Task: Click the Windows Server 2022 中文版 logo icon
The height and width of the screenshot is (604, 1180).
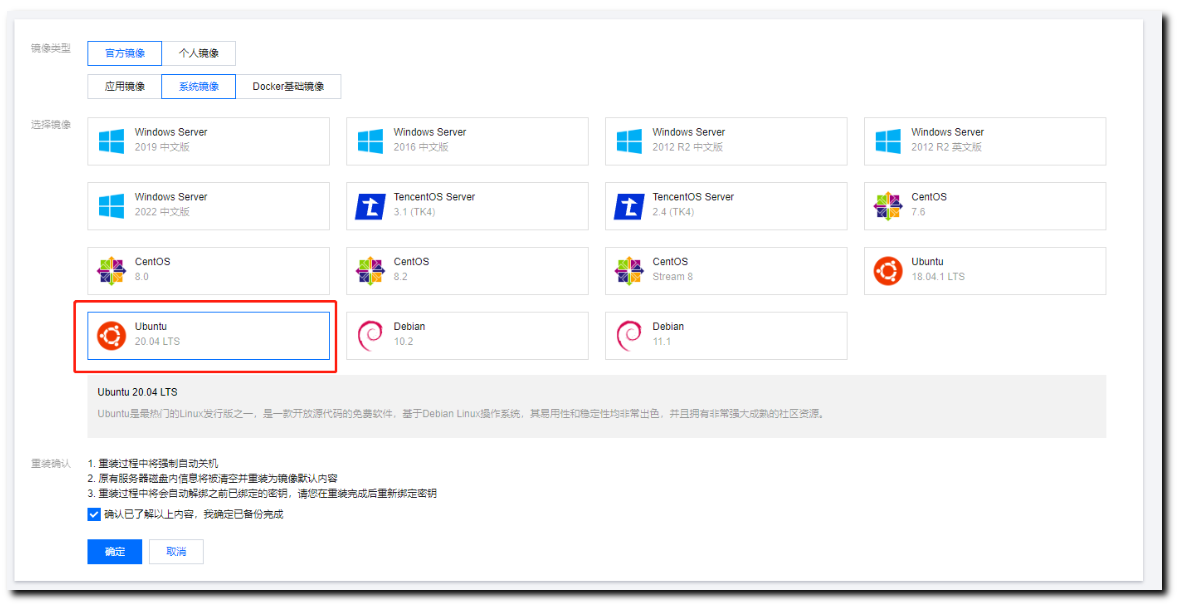Action: [111, 206]
